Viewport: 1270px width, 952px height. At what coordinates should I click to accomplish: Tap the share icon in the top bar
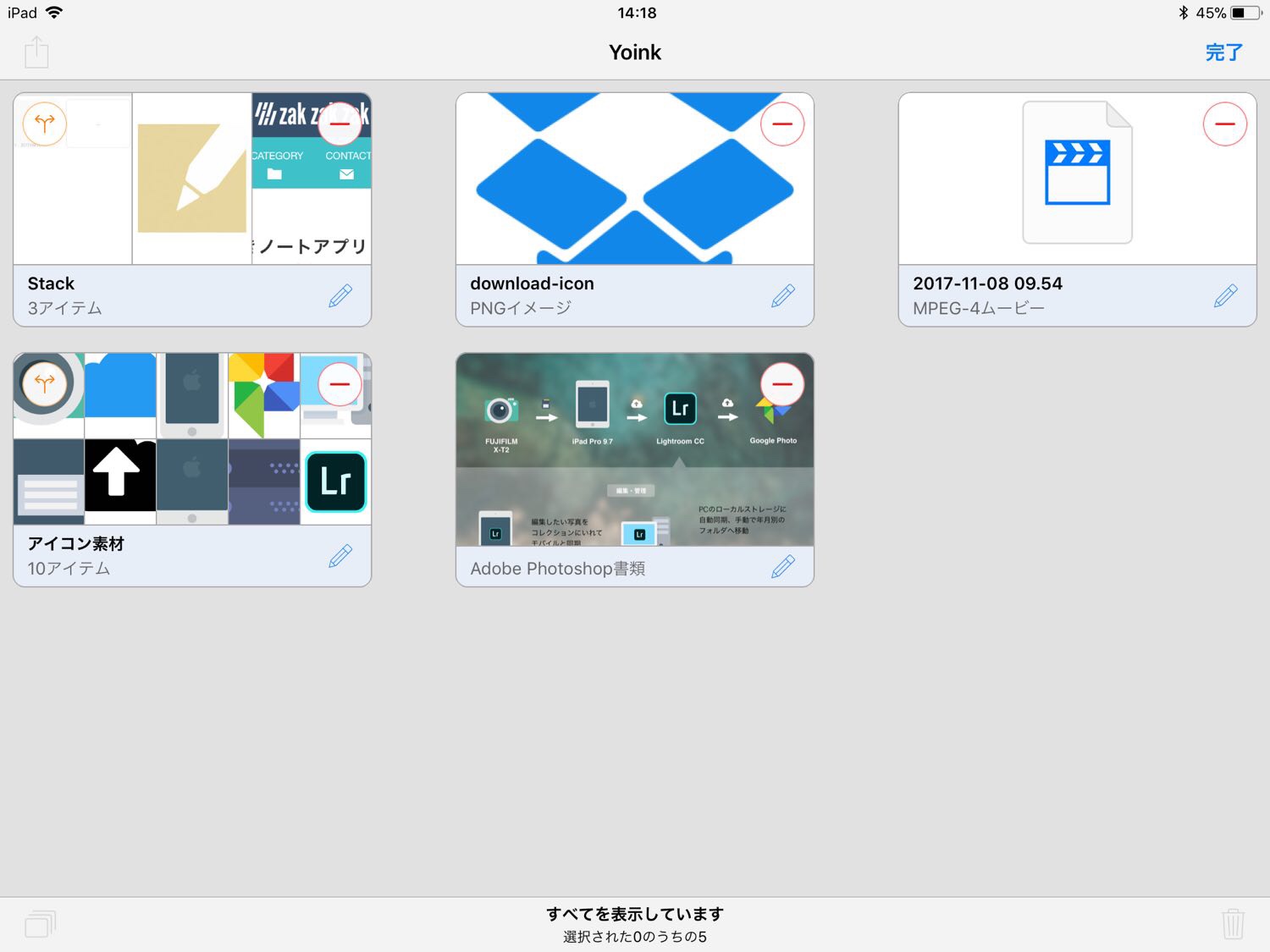point(36,52)
